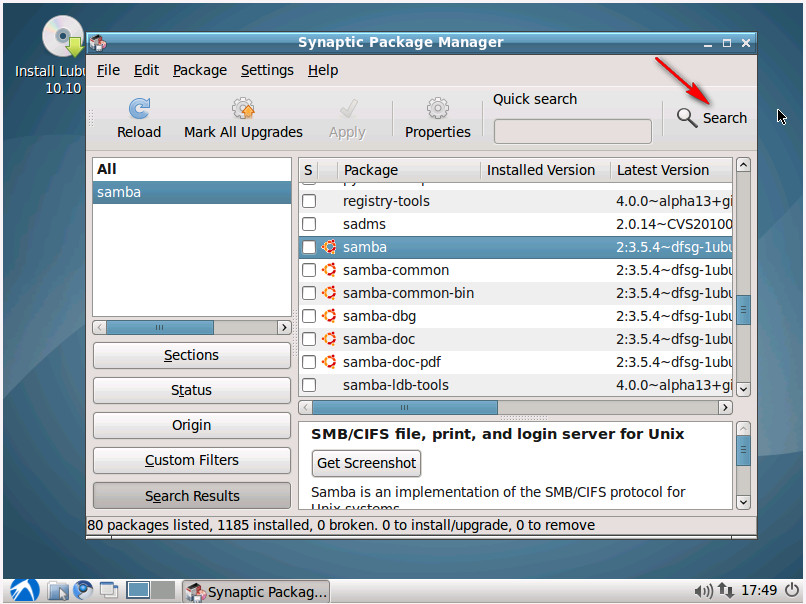Click Ubuntu logo icon beside samba-common

pos(329,270)
